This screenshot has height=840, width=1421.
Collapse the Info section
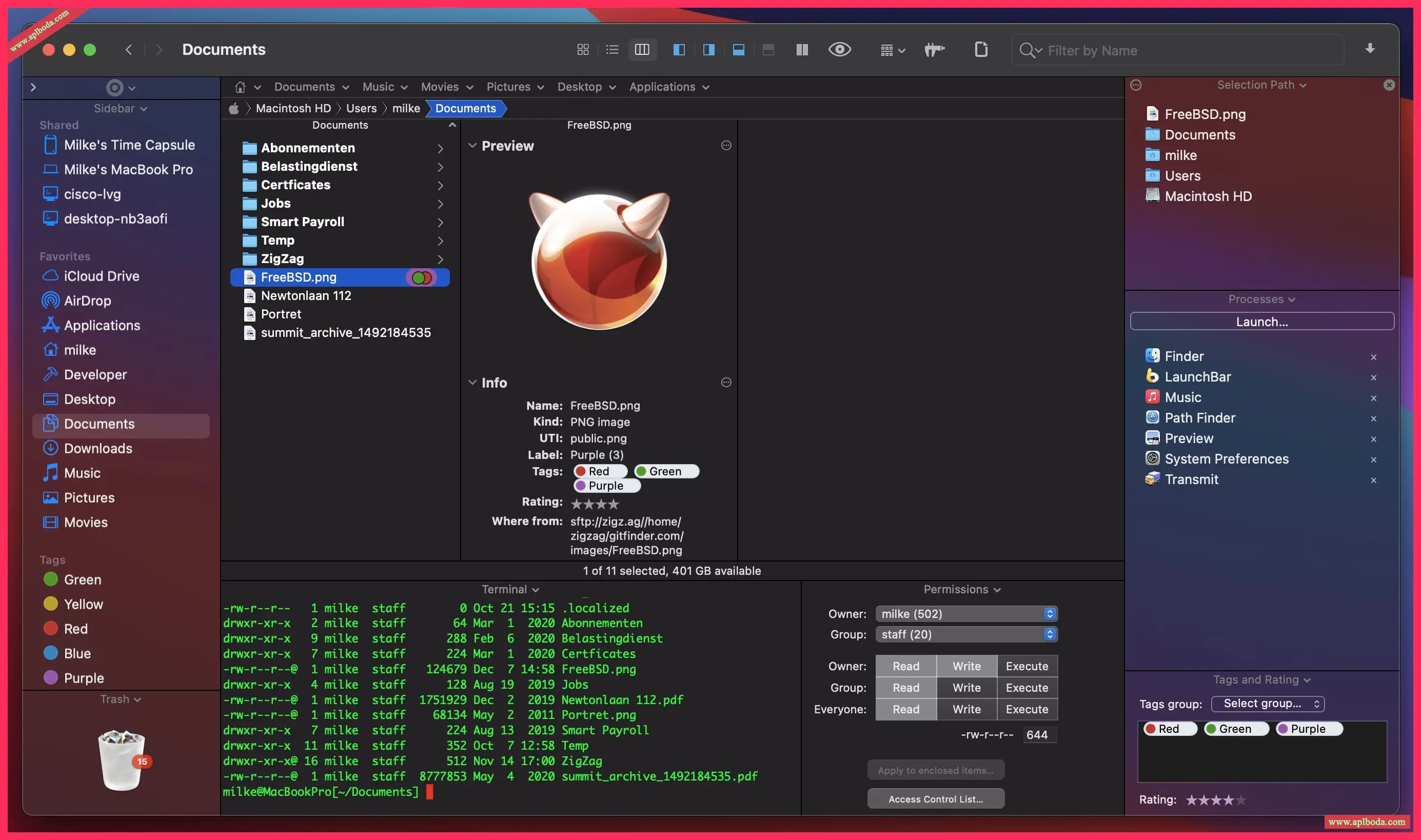click(472, 383)
